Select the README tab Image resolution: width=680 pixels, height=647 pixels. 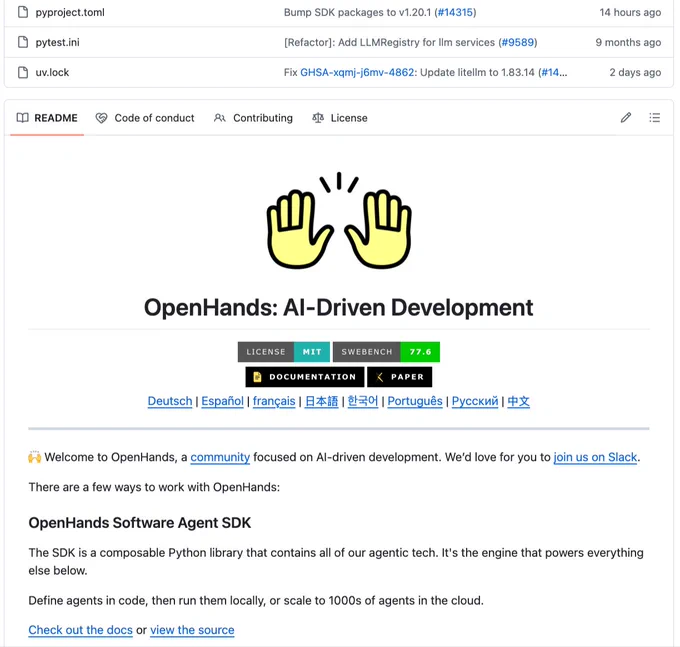47,118
